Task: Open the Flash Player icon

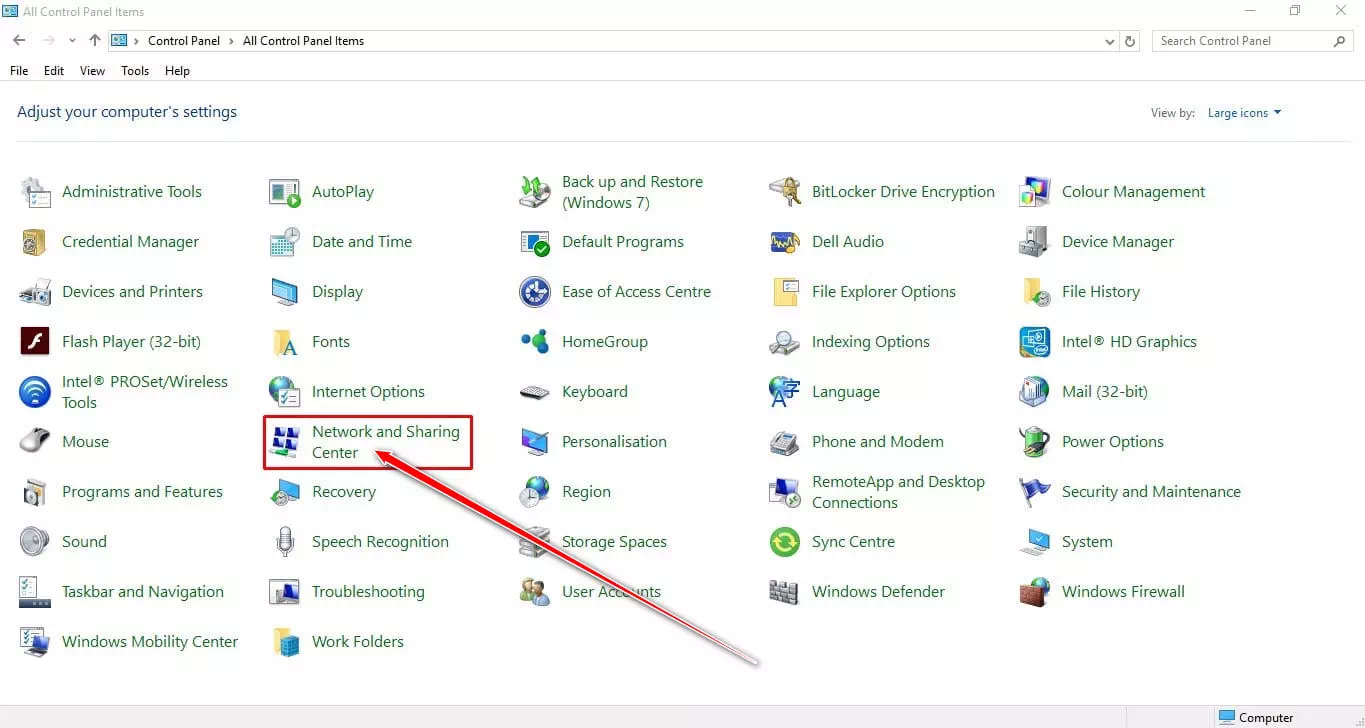Action: tap(35, 342)
